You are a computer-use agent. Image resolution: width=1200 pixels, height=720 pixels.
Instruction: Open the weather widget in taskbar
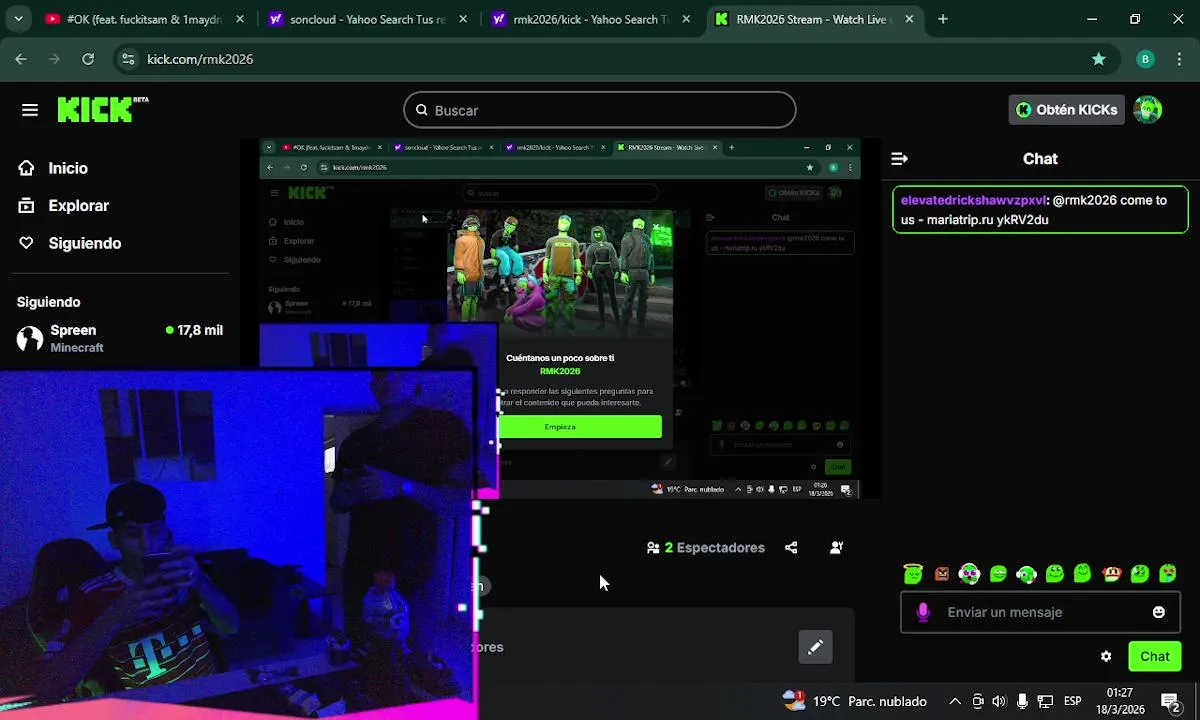pyautogui.click(x=855, y=701)
